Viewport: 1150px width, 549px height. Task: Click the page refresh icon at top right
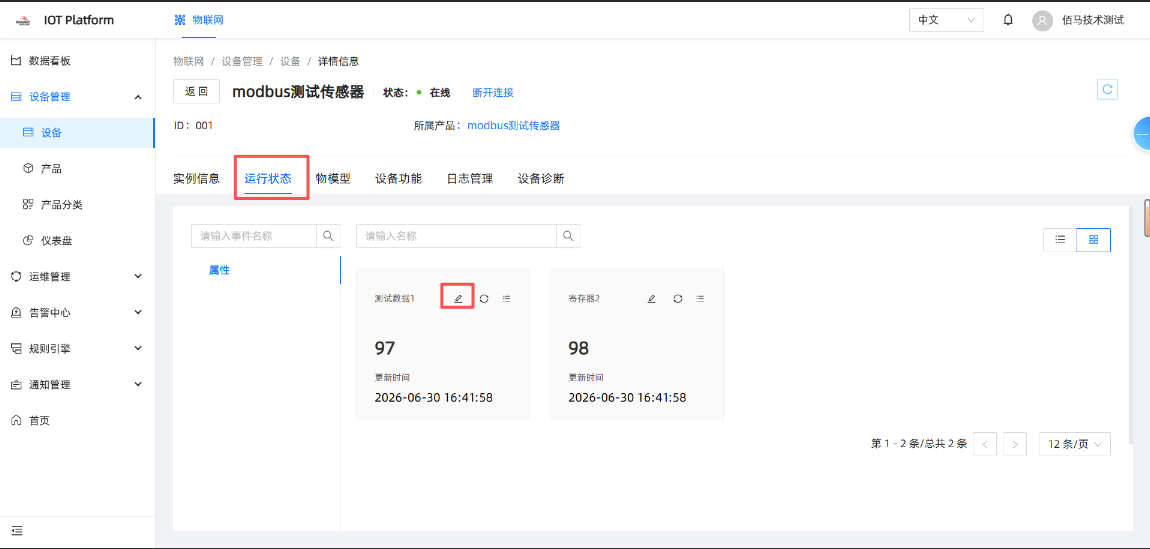(1107, 89)
